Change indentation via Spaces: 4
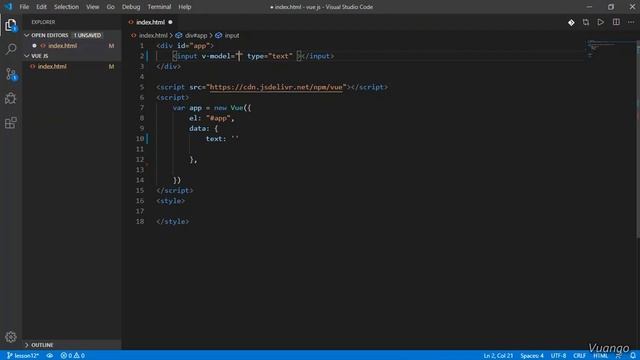640x360 pixels. coord(532,356)
